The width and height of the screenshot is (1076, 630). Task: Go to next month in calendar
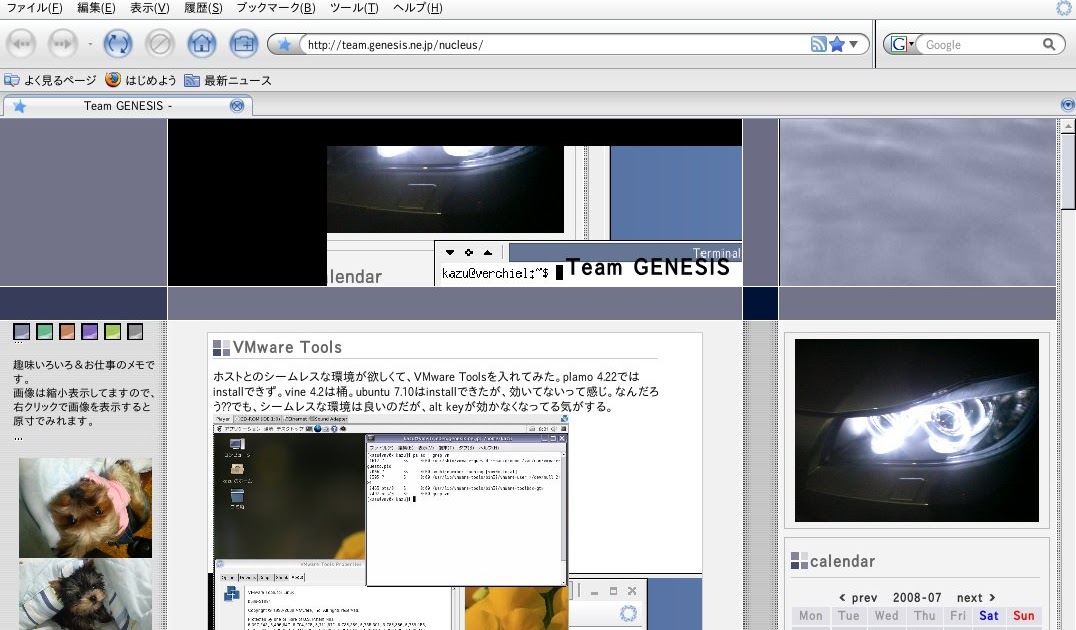976,598
